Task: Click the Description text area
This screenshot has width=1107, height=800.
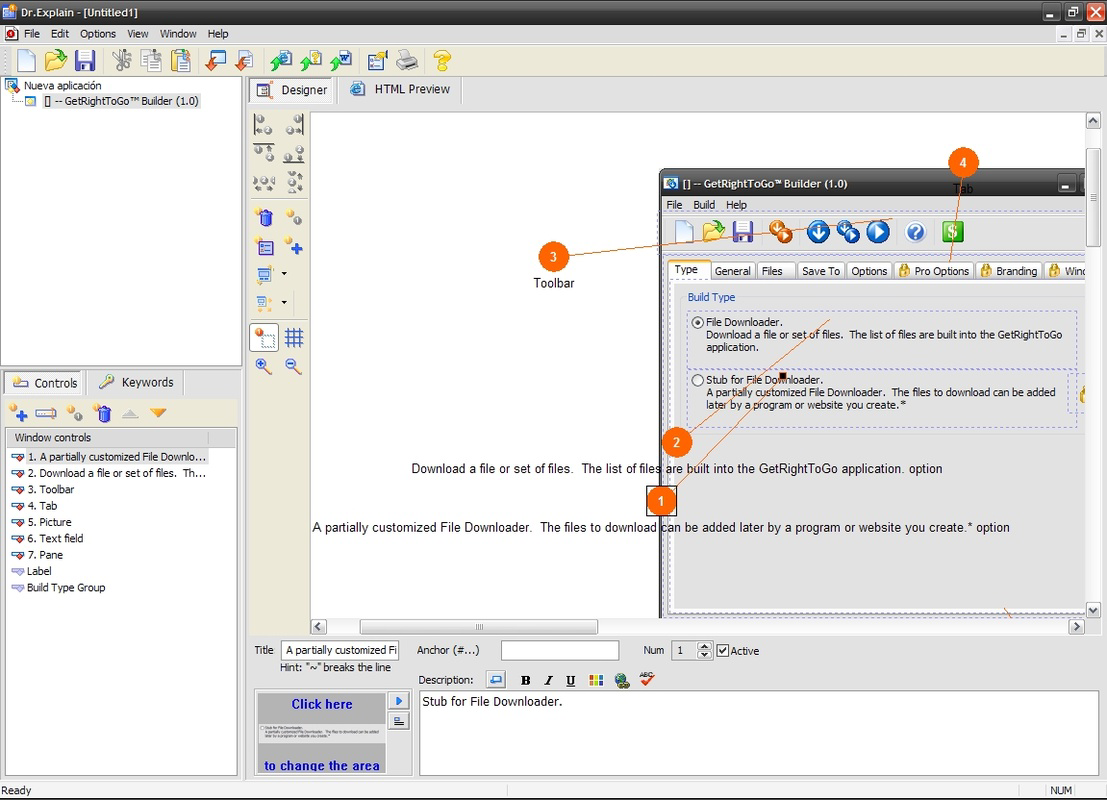Action: pyautogui.click(x=759, y=733)
